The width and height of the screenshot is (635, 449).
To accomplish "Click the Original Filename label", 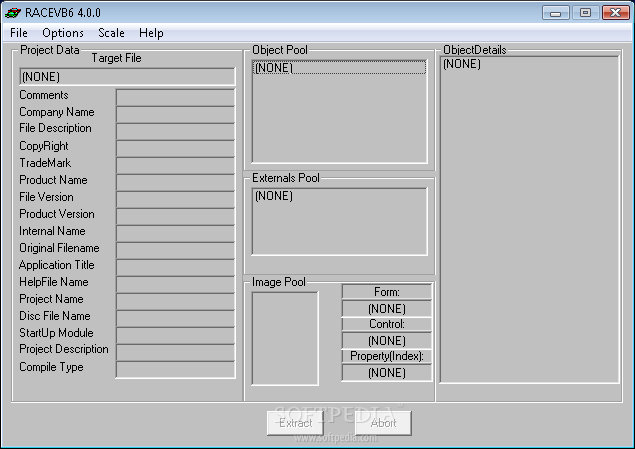I will click(59, 248).
